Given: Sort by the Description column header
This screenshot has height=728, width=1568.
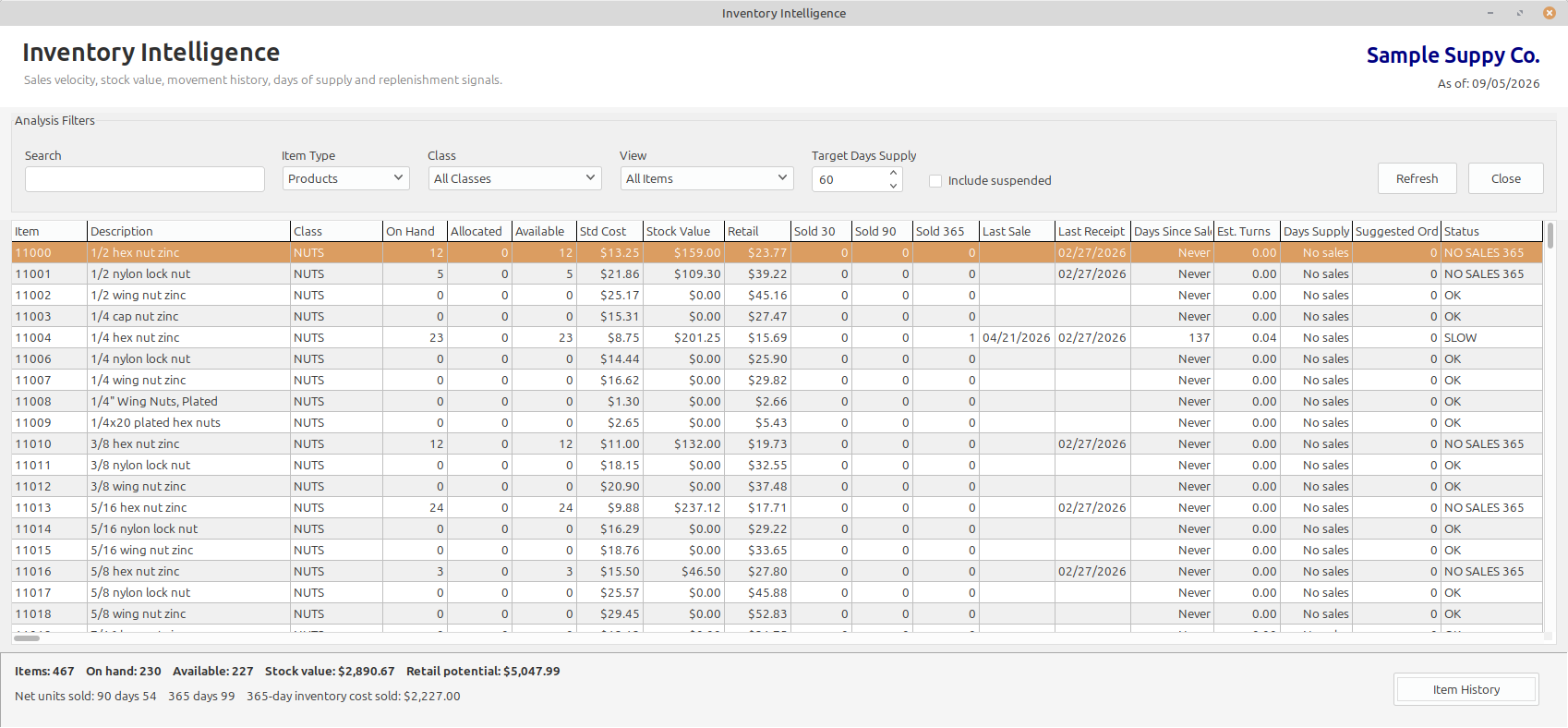Looking at the screenshot, I should tap(188, 231).
